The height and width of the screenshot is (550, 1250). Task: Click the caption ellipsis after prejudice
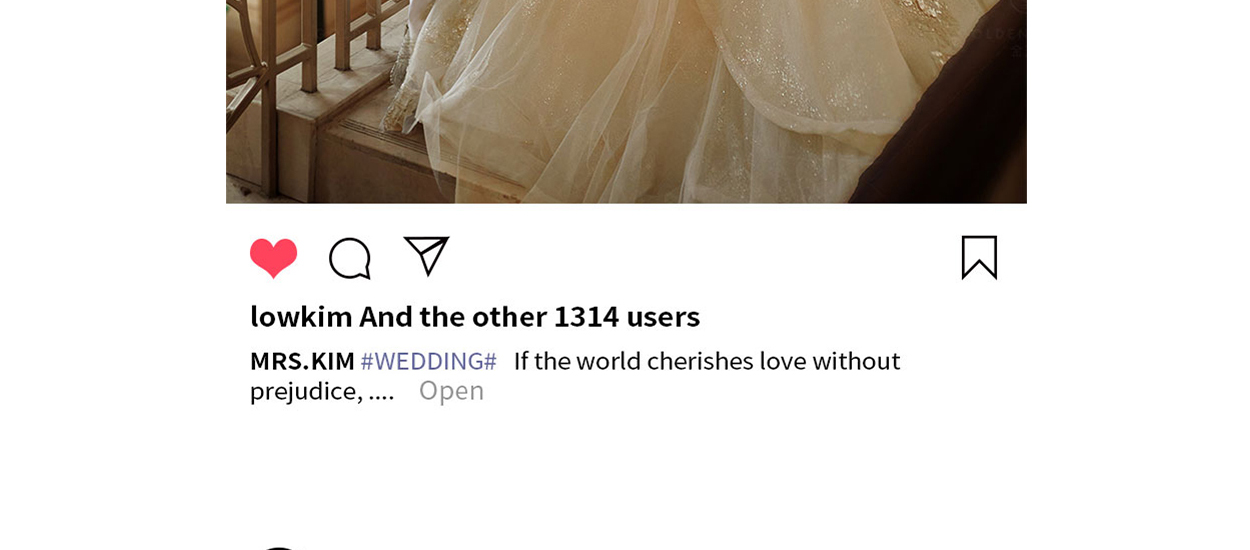coord(381,391)
